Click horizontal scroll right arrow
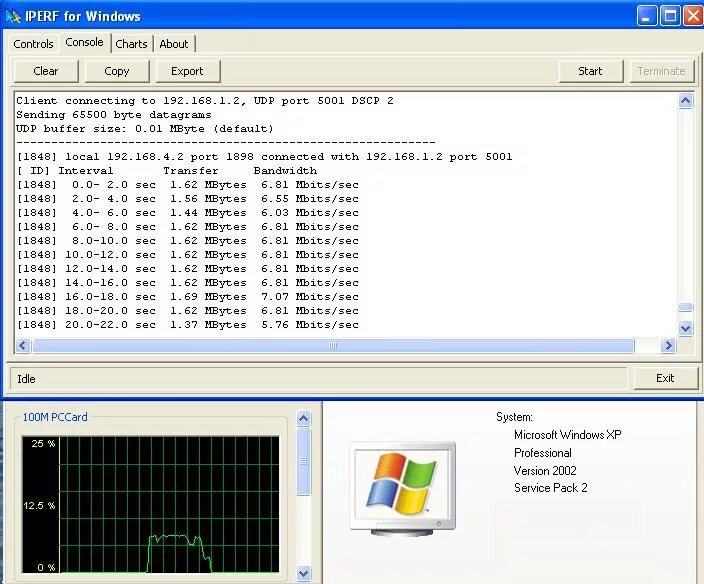The width and height of the screenshot is (704, 584). click(668, 345)
